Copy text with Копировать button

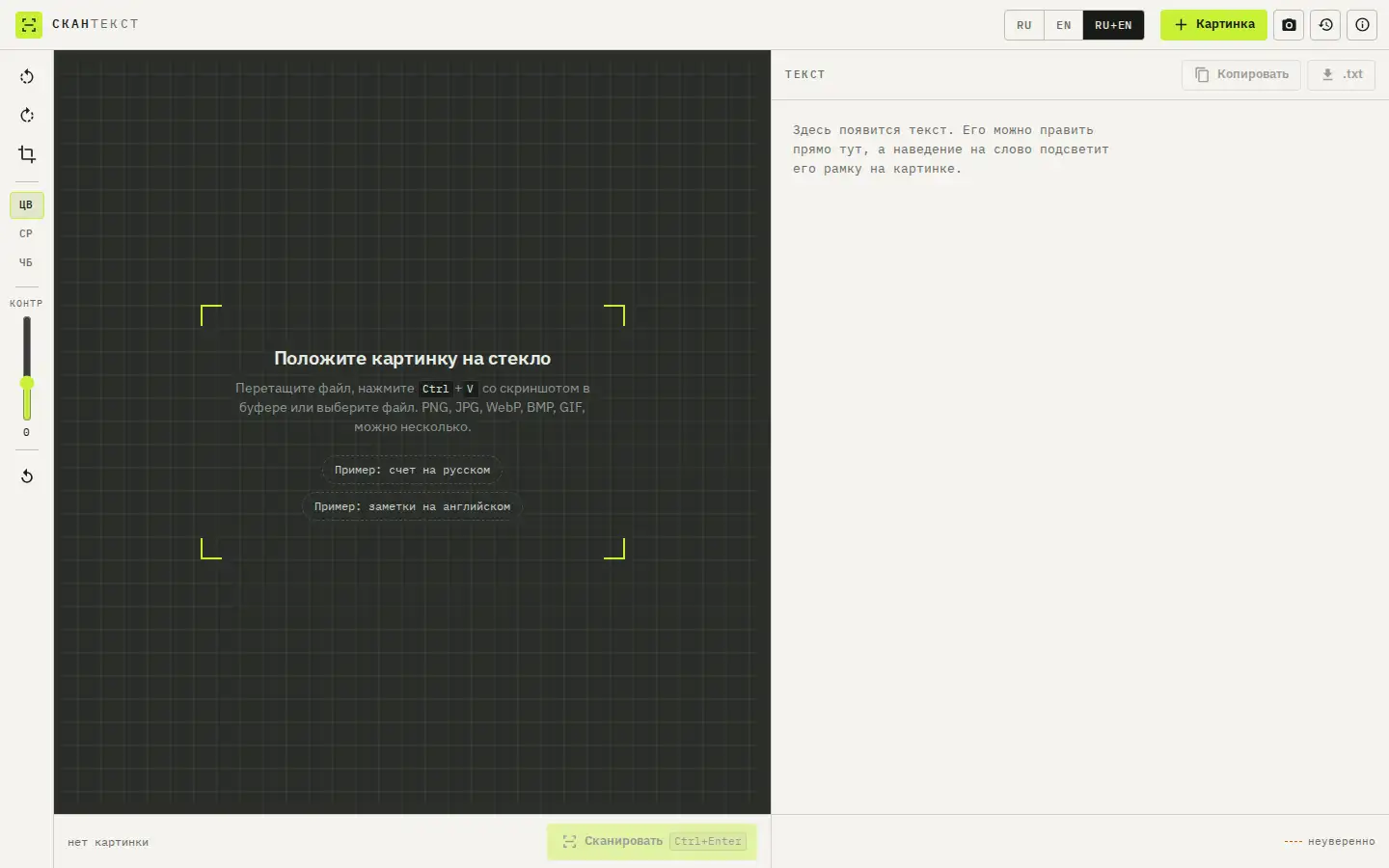[1241, 74]
